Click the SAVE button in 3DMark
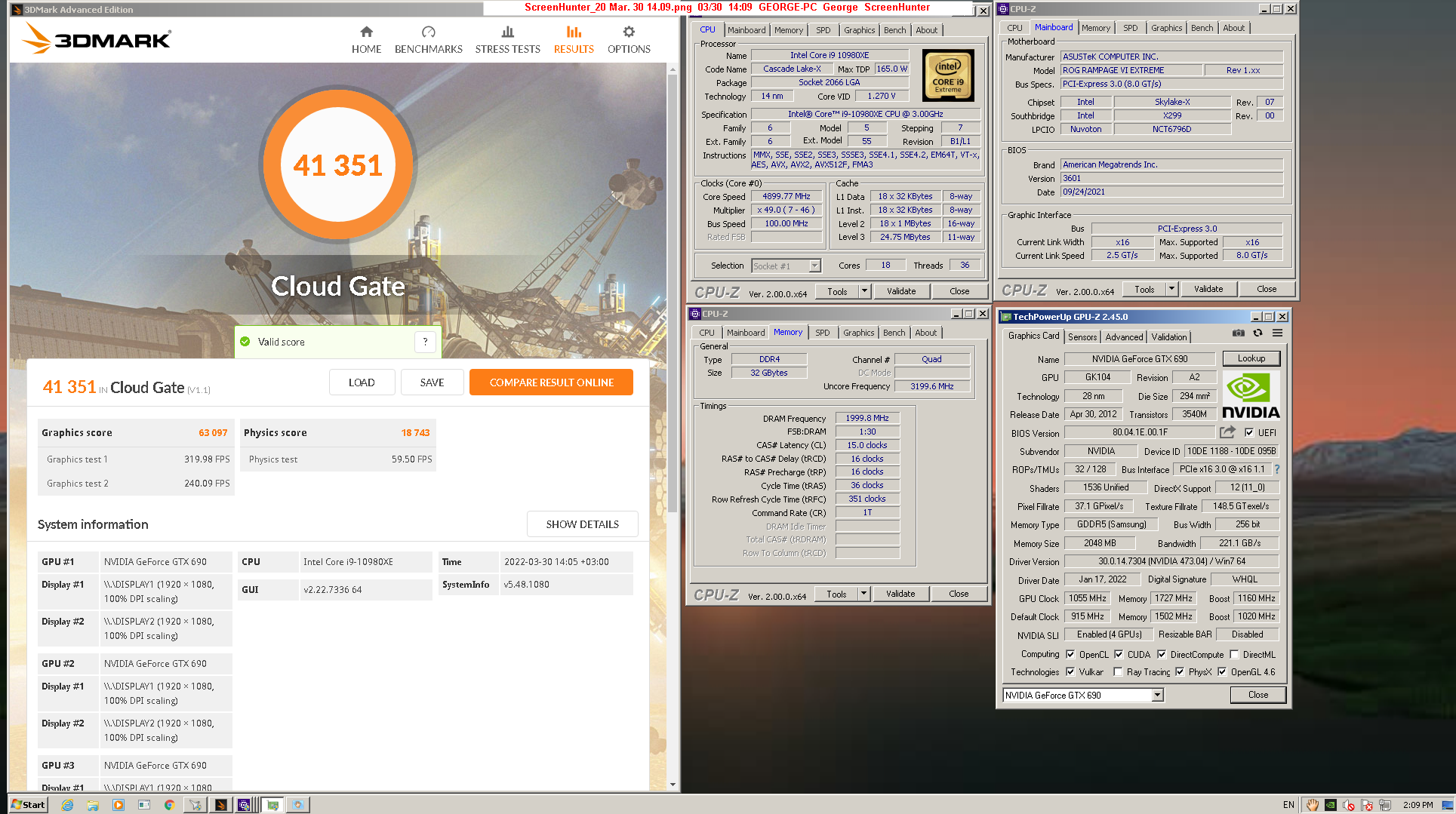 tap(432, 382)
